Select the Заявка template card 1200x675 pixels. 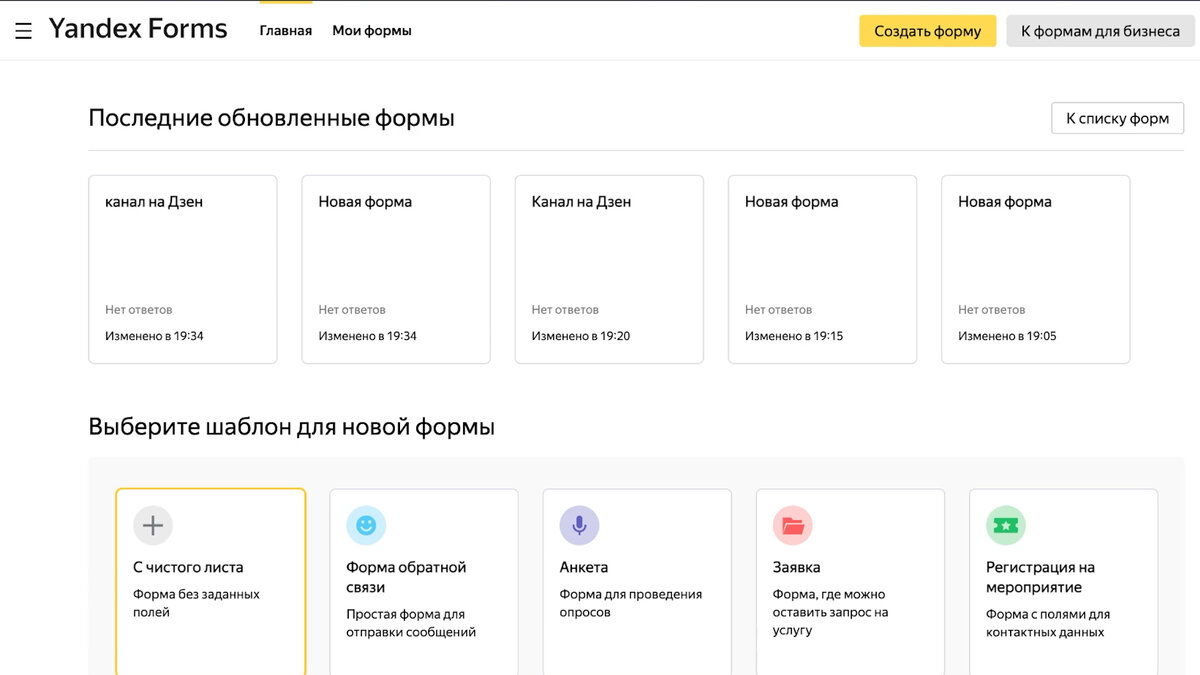click(x=849, y=580)
